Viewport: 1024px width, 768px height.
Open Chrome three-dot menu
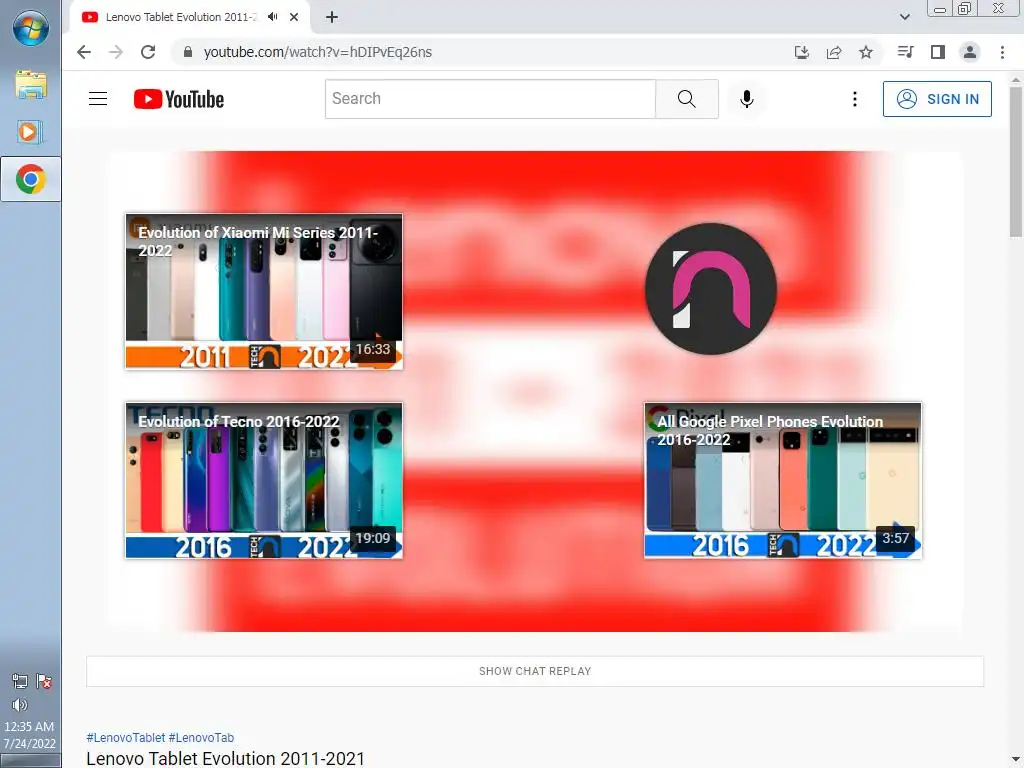pyautogui.click(x=1002, y=52)
